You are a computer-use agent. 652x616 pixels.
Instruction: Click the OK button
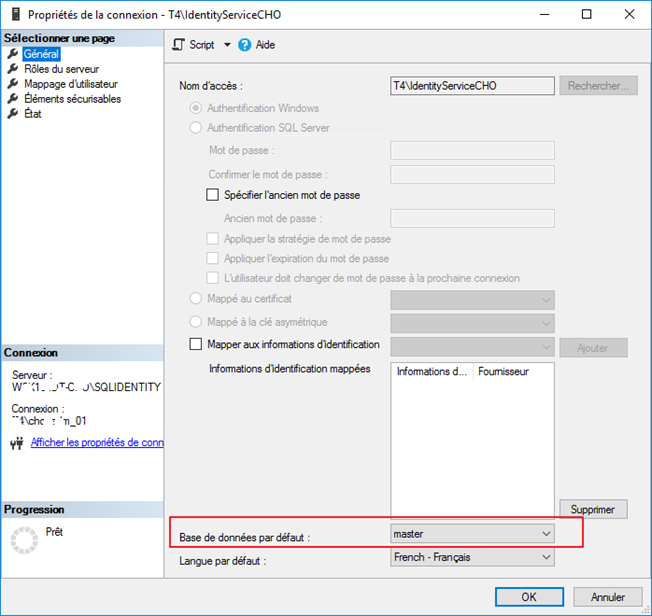tap(528, 597)
